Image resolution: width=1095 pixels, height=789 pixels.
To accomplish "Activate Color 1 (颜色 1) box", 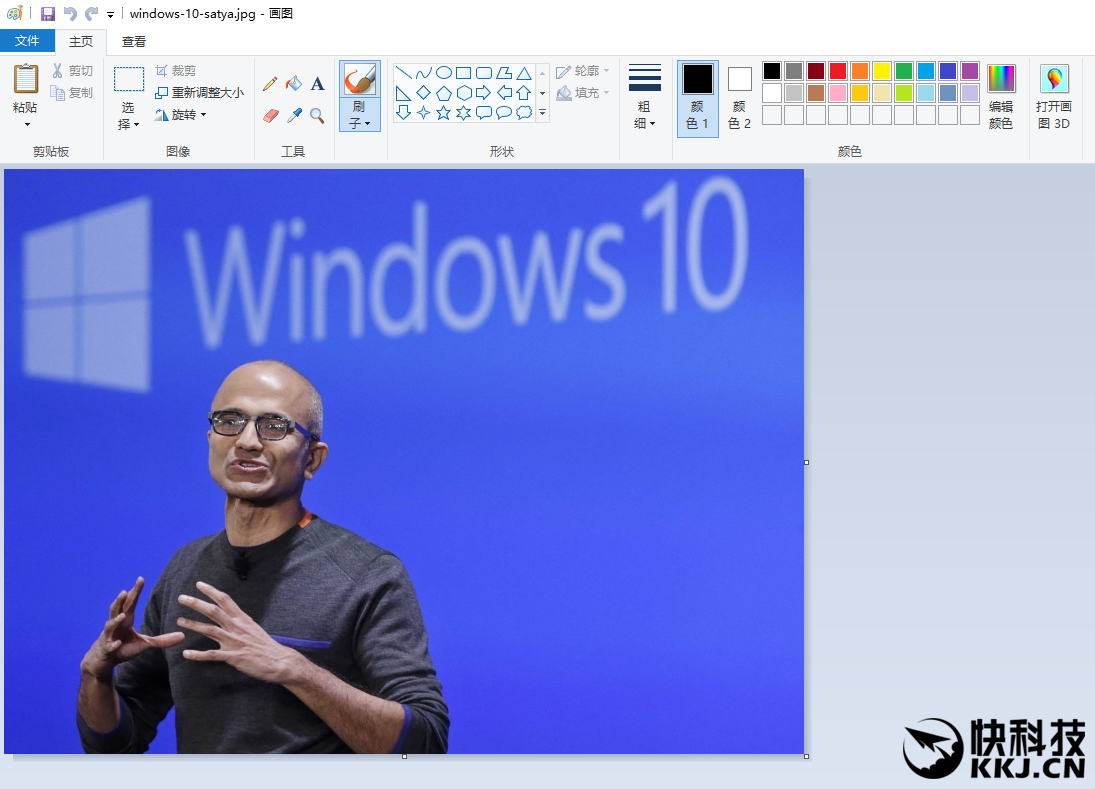I will click(698, 98).
